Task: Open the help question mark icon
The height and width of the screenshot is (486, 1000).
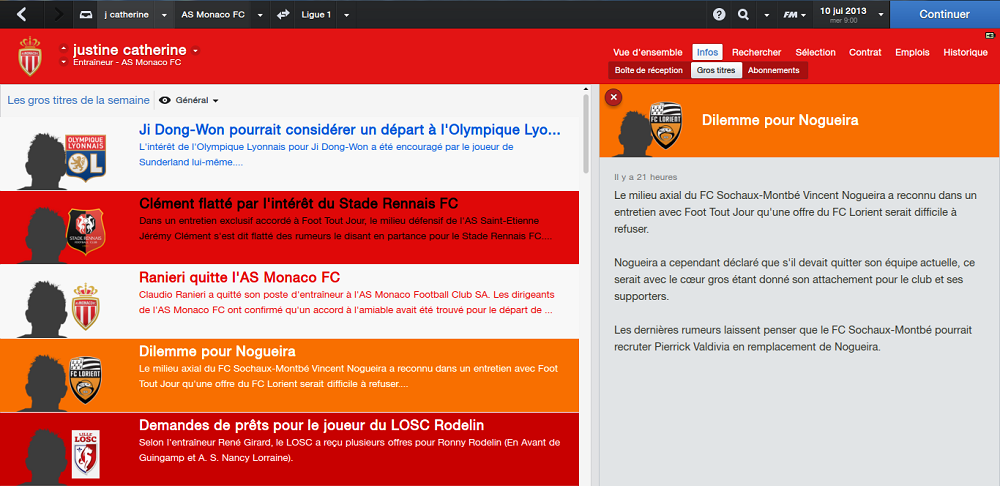Action: [719, 15]
